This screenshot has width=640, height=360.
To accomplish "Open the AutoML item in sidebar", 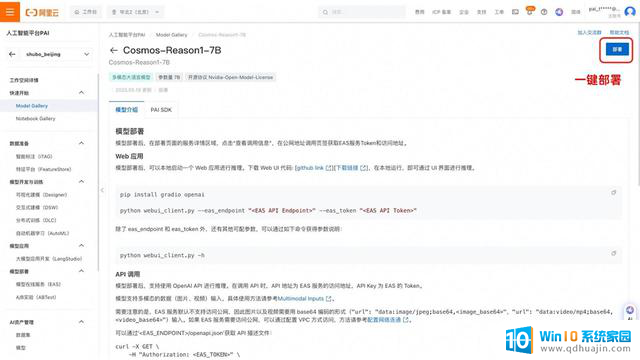I will pyautogui.click(x=42, y=233).
